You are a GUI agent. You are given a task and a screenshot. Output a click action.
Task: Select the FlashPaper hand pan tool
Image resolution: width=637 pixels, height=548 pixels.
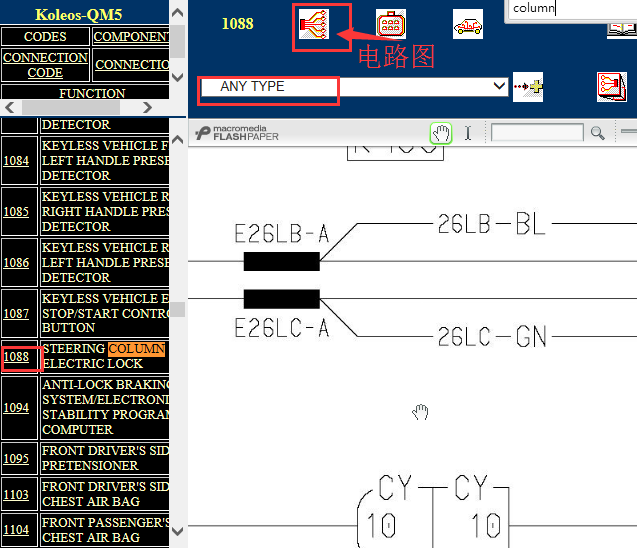(441, 133)
